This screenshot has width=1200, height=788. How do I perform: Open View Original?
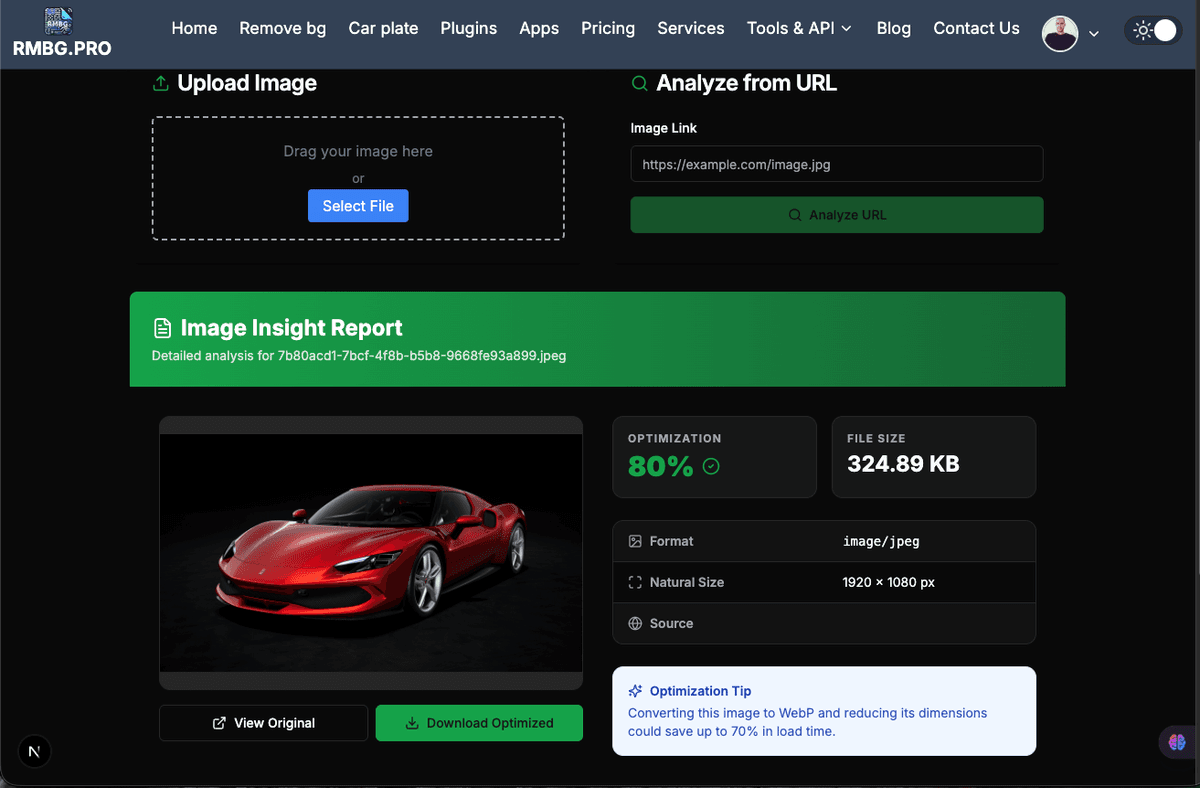coord(263,722)
